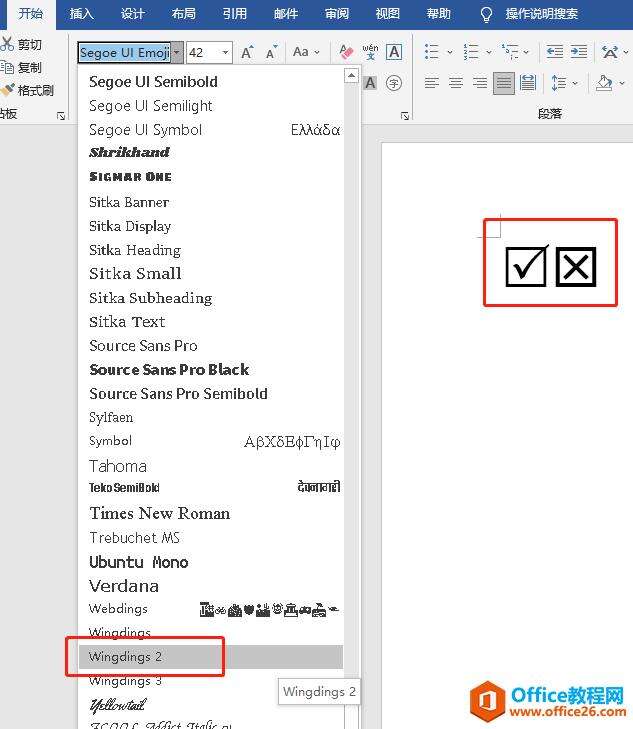Screen dimensions: 633x729
Task: Open the Asian layout (A with arrows) tool
Action: 610,52
